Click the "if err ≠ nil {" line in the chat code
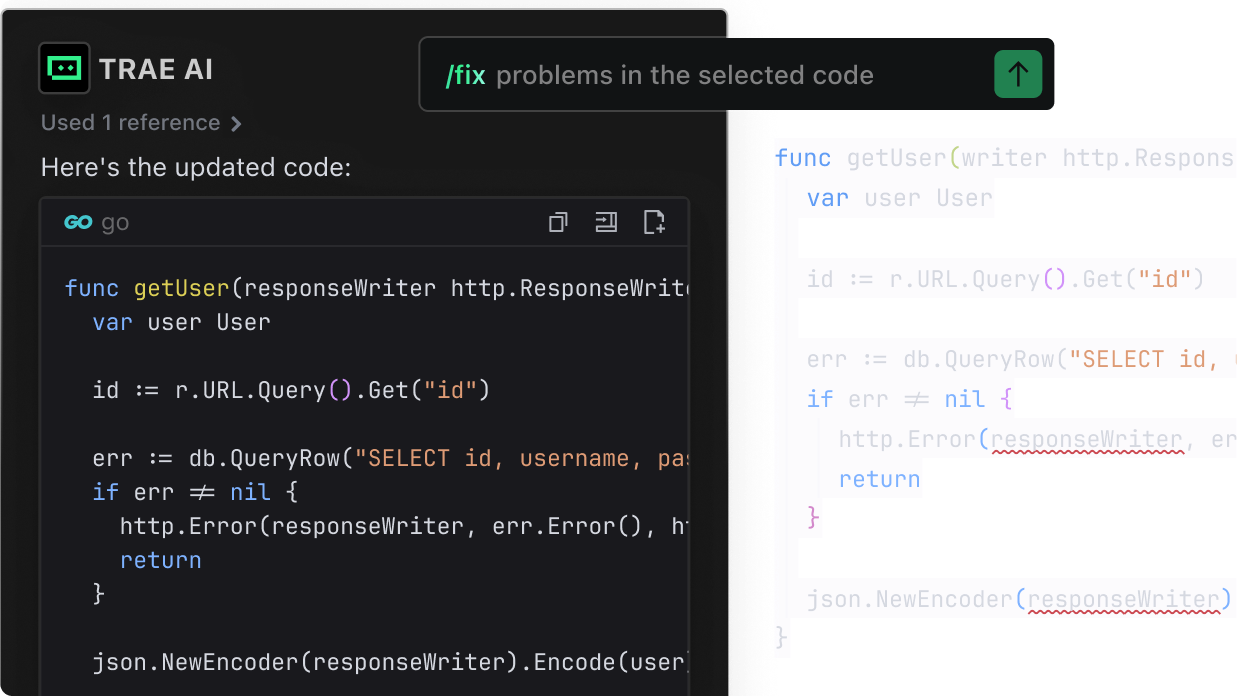 point(195,492)
